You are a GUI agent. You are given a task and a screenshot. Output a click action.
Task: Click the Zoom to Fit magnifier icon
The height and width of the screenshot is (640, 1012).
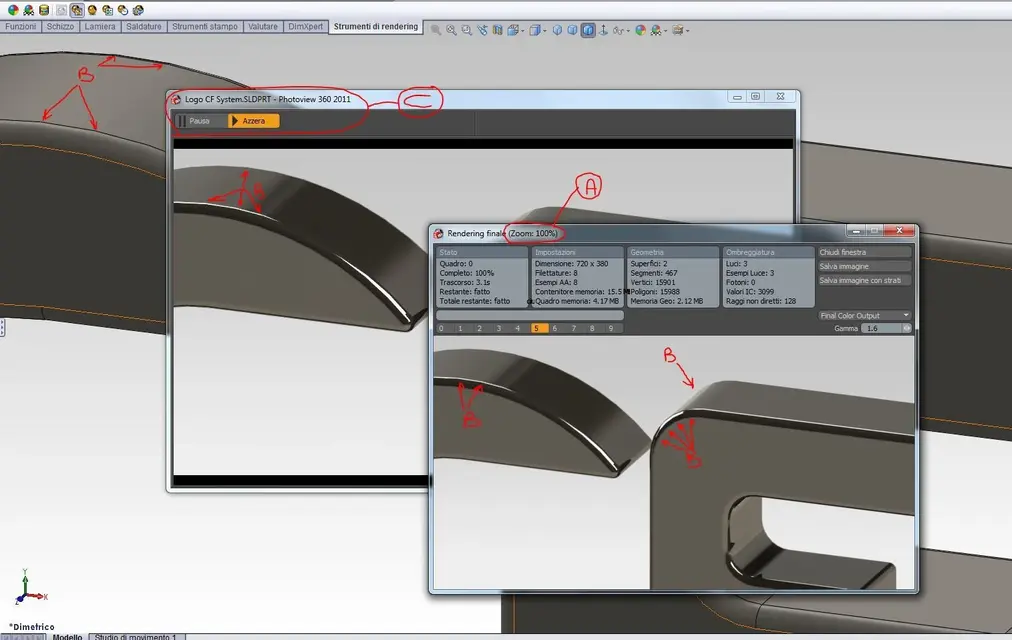[436, 30]
